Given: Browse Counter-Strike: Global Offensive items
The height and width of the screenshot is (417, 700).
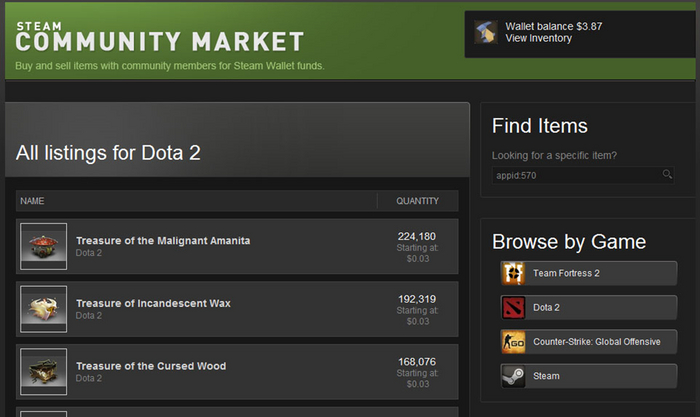Looking at the screenshot, I should pyautogui.click(x=596, y=342).
